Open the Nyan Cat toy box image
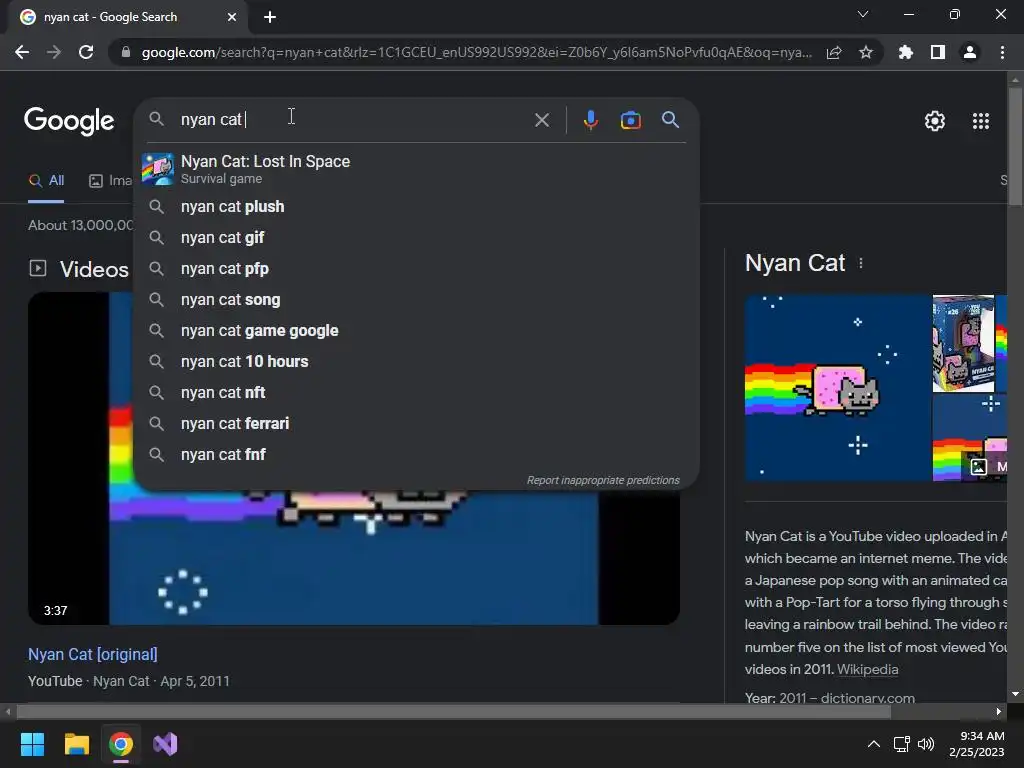The height and width of the screenshot is (768, 1024). (963, 344)
